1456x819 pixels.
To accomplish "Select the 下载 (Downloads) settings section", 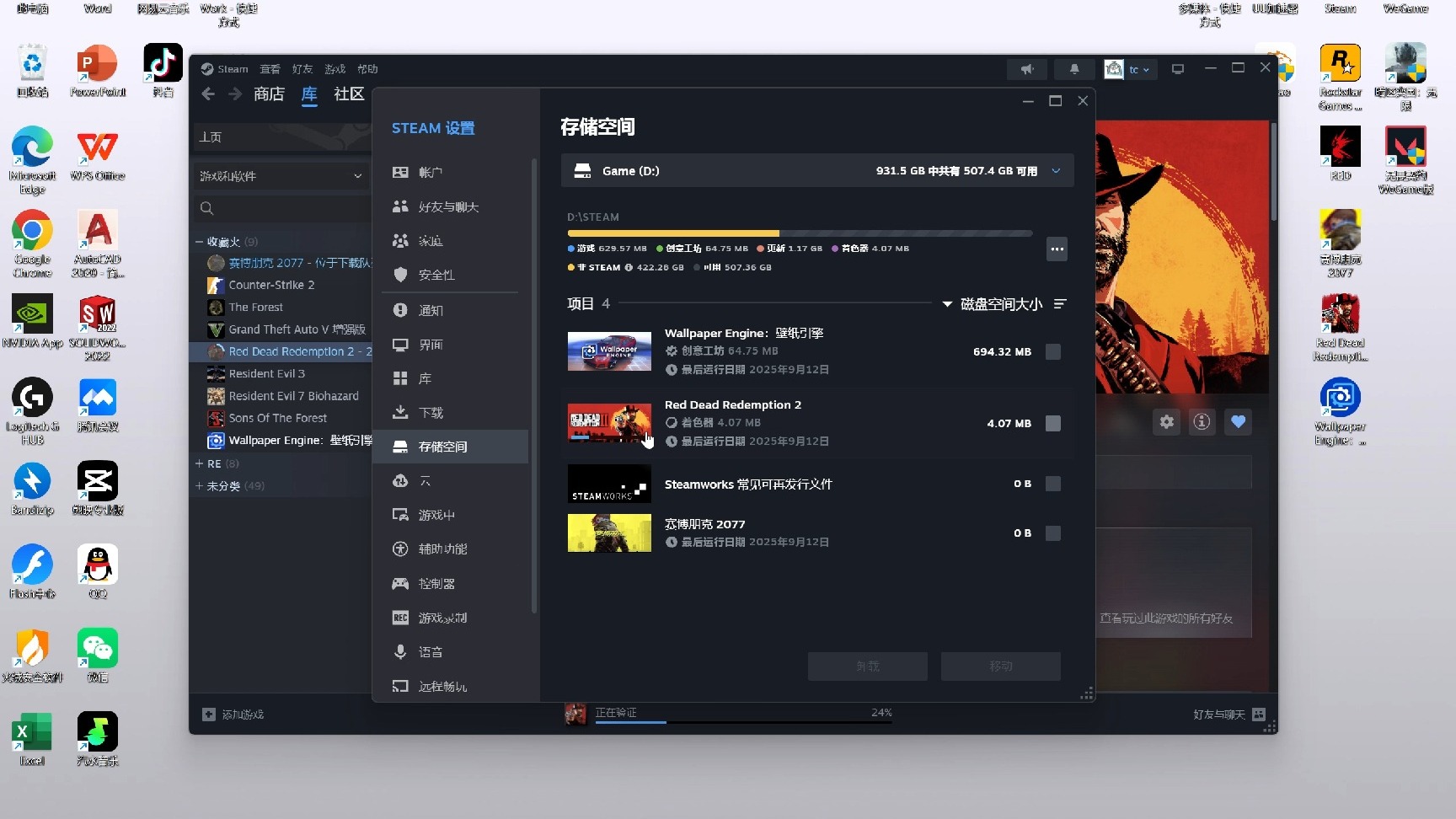I will pos(430,412).
